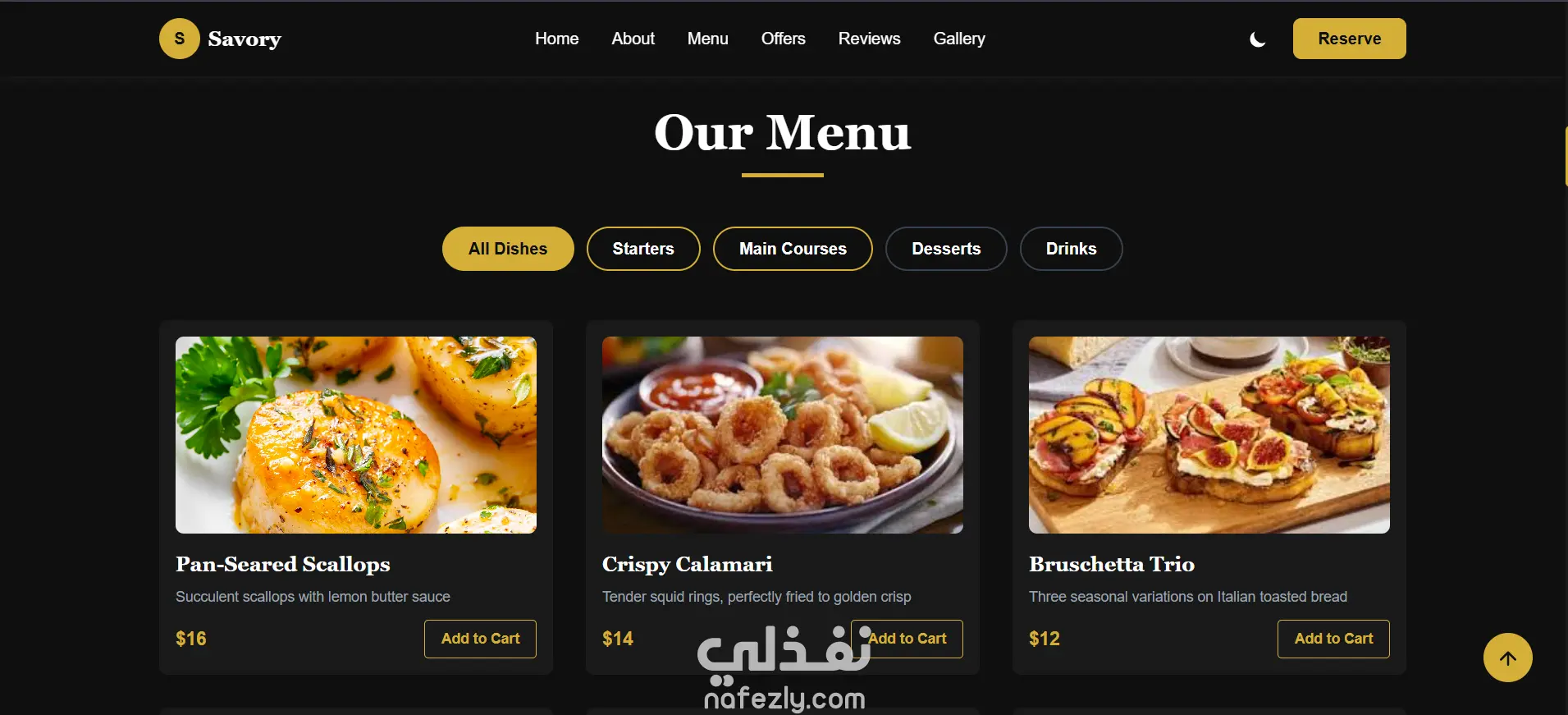This screenshot has width=1568, height=715.
Task: Switch to the Drinks filter
Action: coord(1071,249)
